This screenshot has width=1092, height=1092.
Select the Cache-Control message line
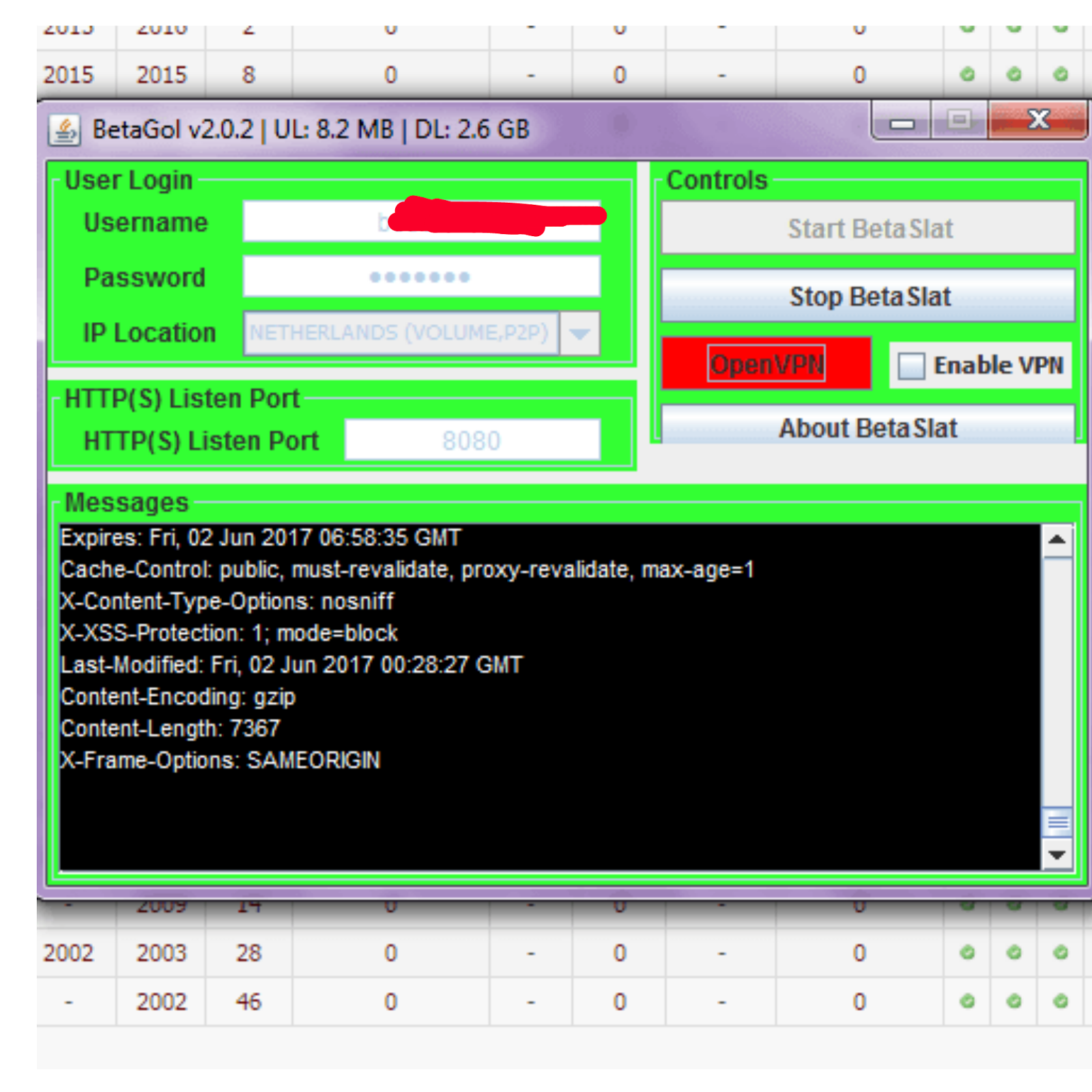coord(407,569)
